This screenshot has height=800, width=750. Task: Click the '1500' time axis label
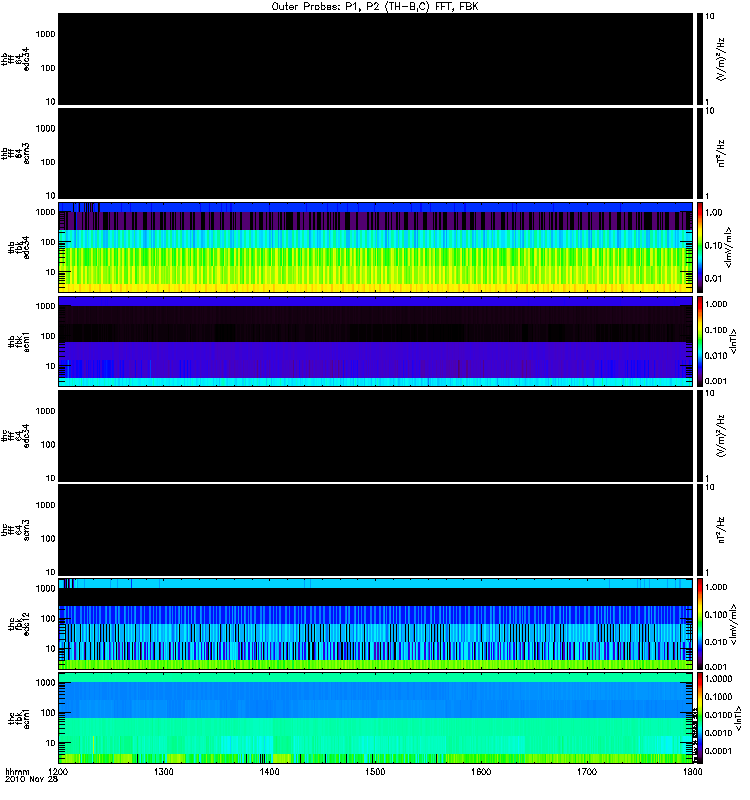tap(375, 771)
